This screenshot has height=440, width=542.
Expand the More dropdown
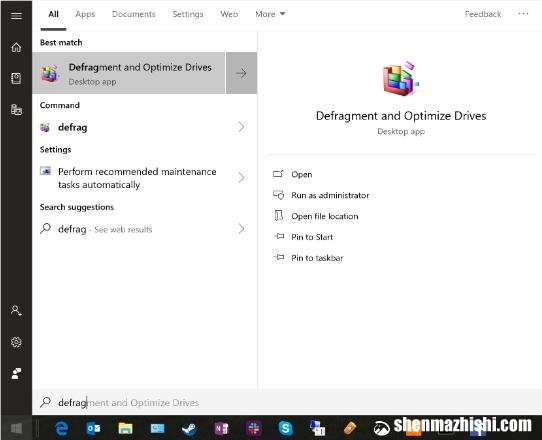[x=270, y=14]
